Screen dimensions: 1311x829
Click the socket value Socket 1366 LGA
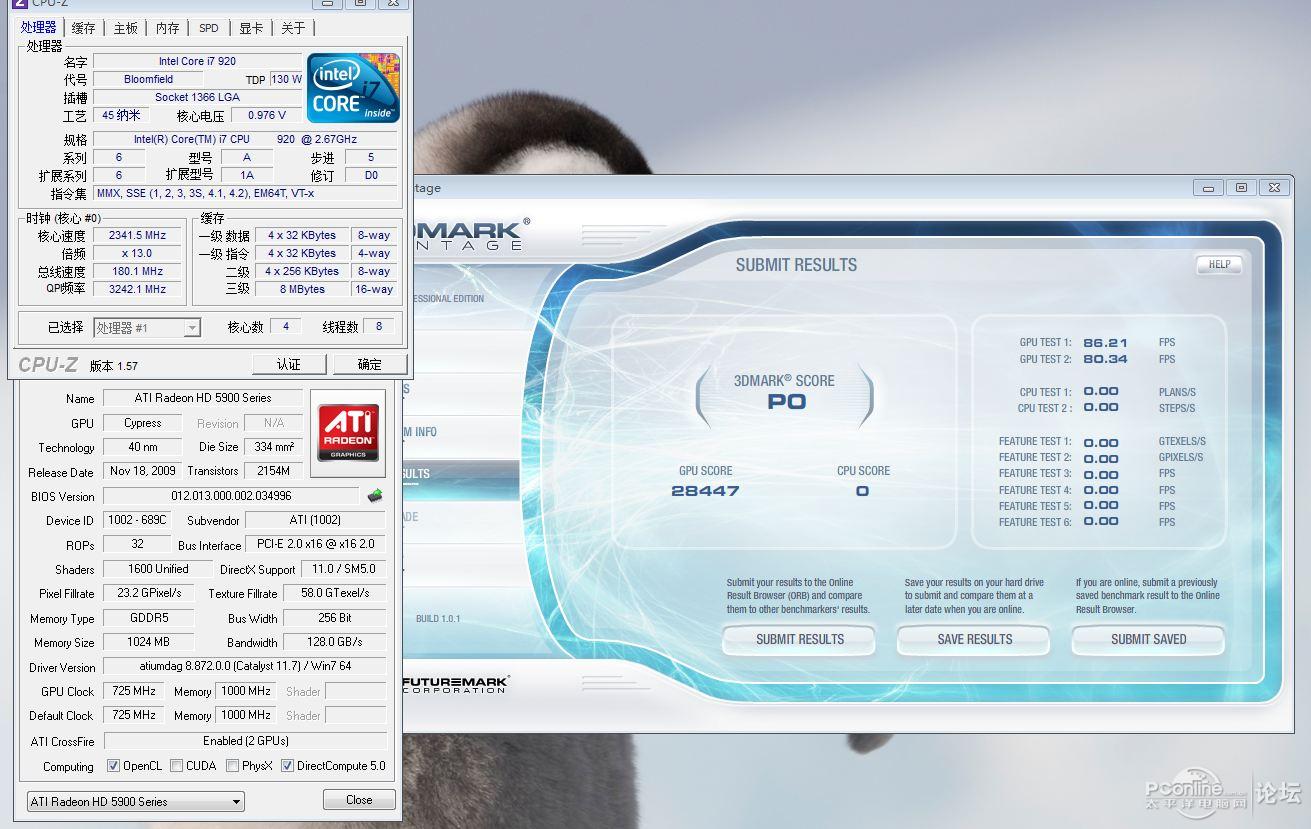[x=197, y=97]
